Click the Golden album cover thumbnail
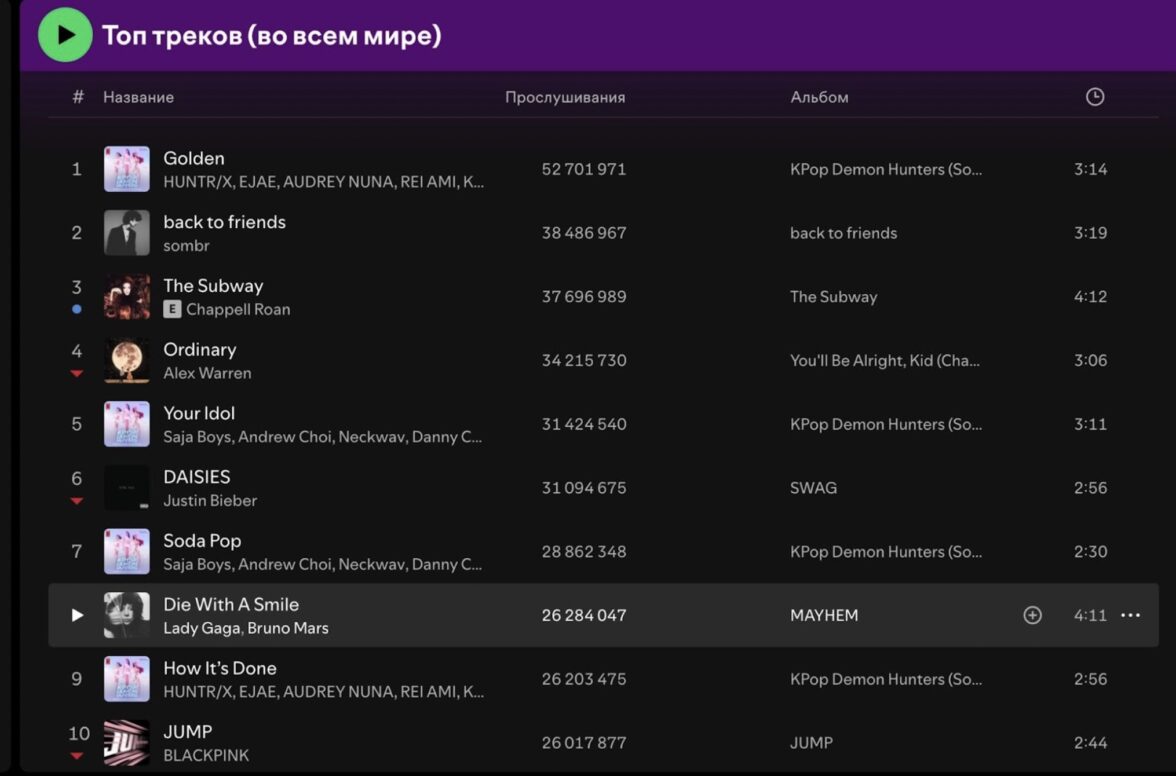This screenshot has height=776, width=1176. coord(127,169)
